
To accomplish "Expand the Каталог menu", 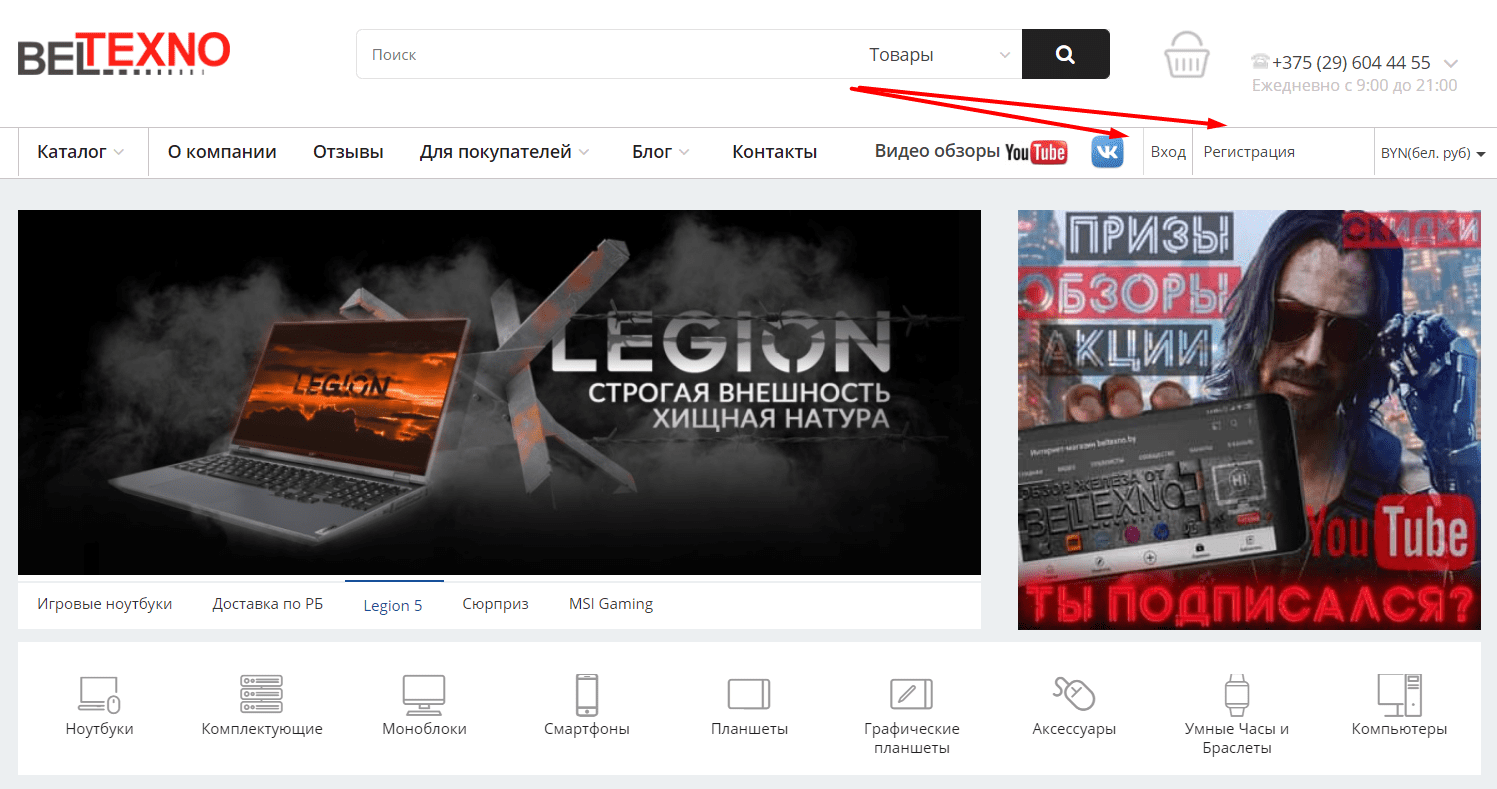I will point(81,152).
